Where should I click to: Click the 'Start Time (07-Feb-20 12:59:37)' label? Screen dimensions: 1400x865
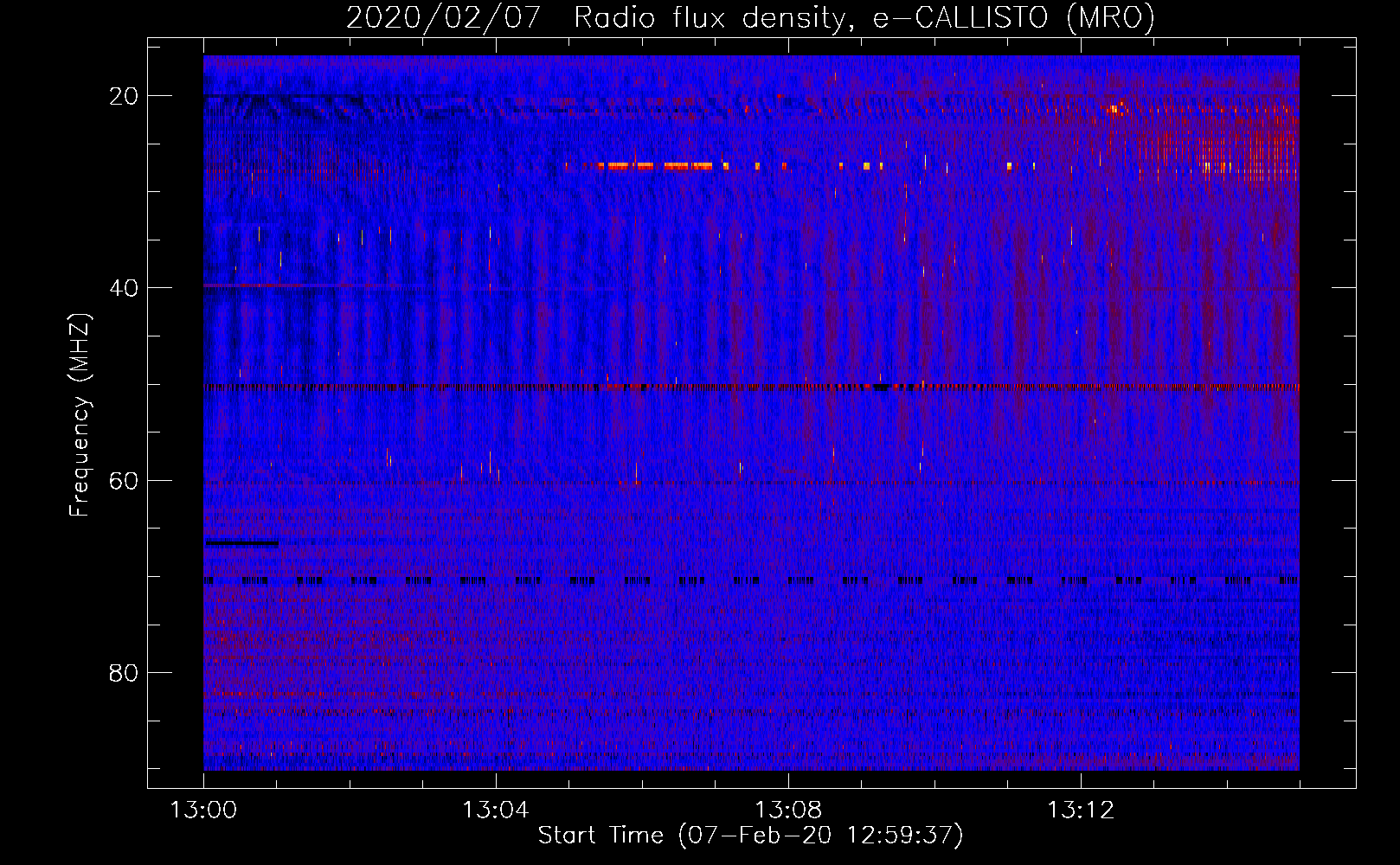tap(750, 836)
